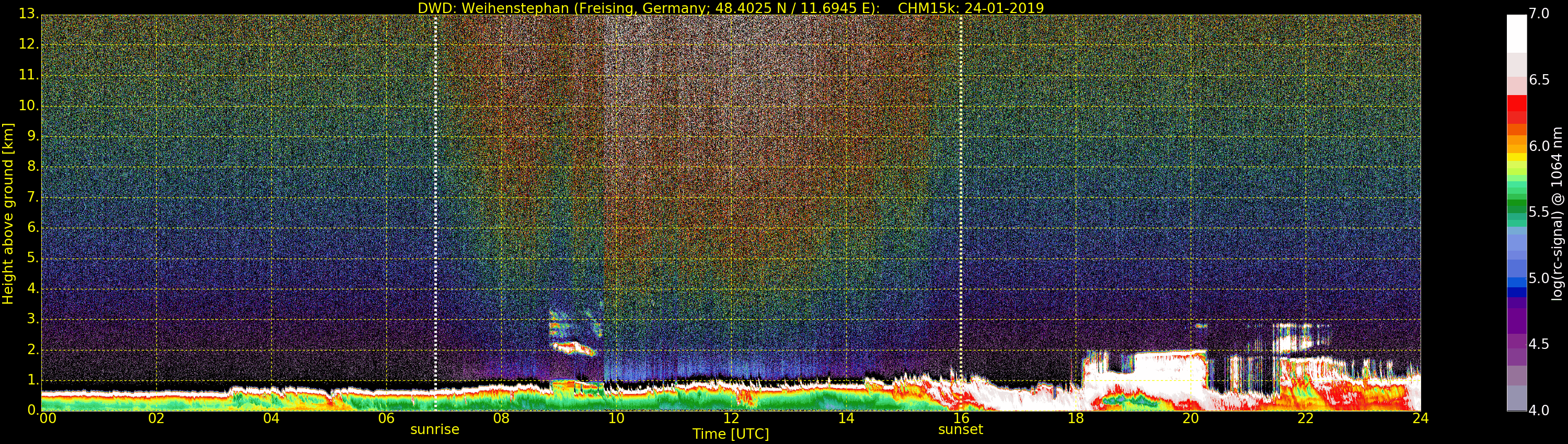This screenshot has width=1568, height=444.
Task: Click the white dotted sunrise line
Action: pyautogui.click(x=435, y=213)
